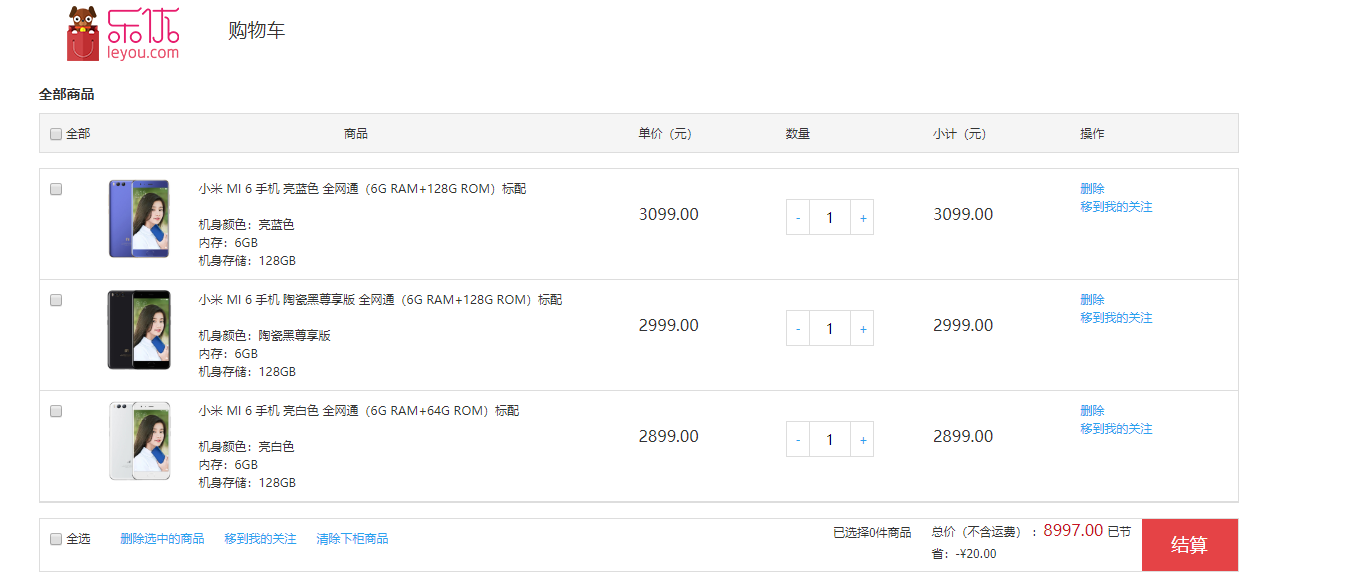Move 亮蓝色 Mi 6 to 我的关注
The width and height of the screenshot is (1355, 587).
(1116, 207)
